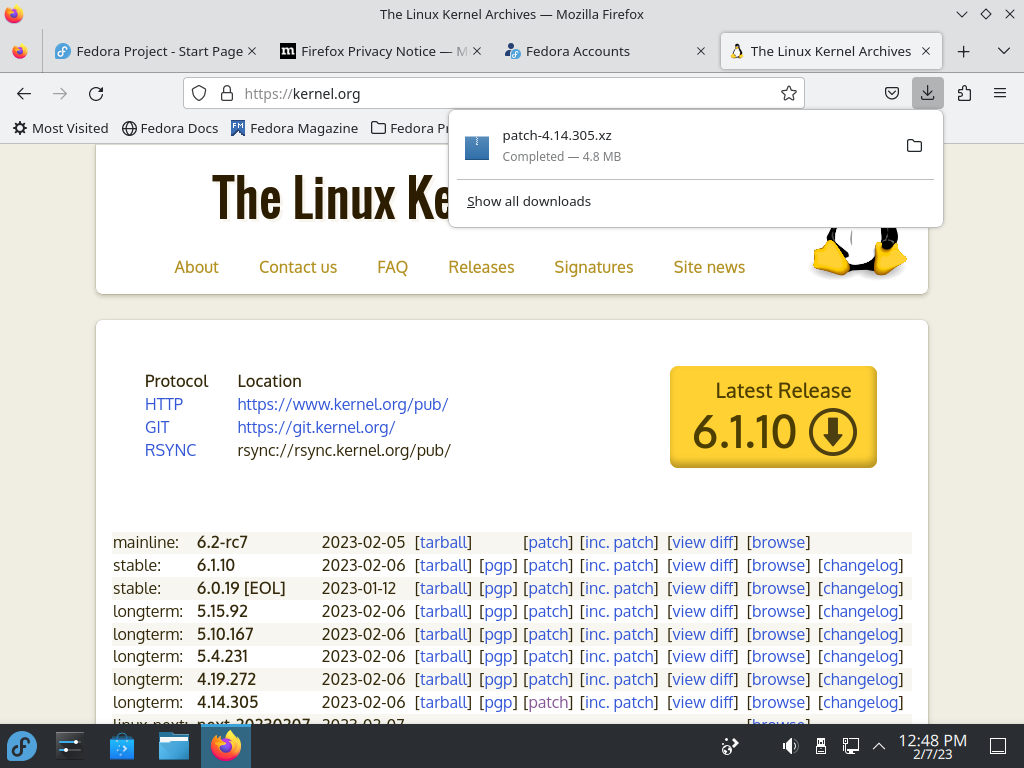
Task: Open https://www.kernel.org/pub/ link
Action: [343, 404]
